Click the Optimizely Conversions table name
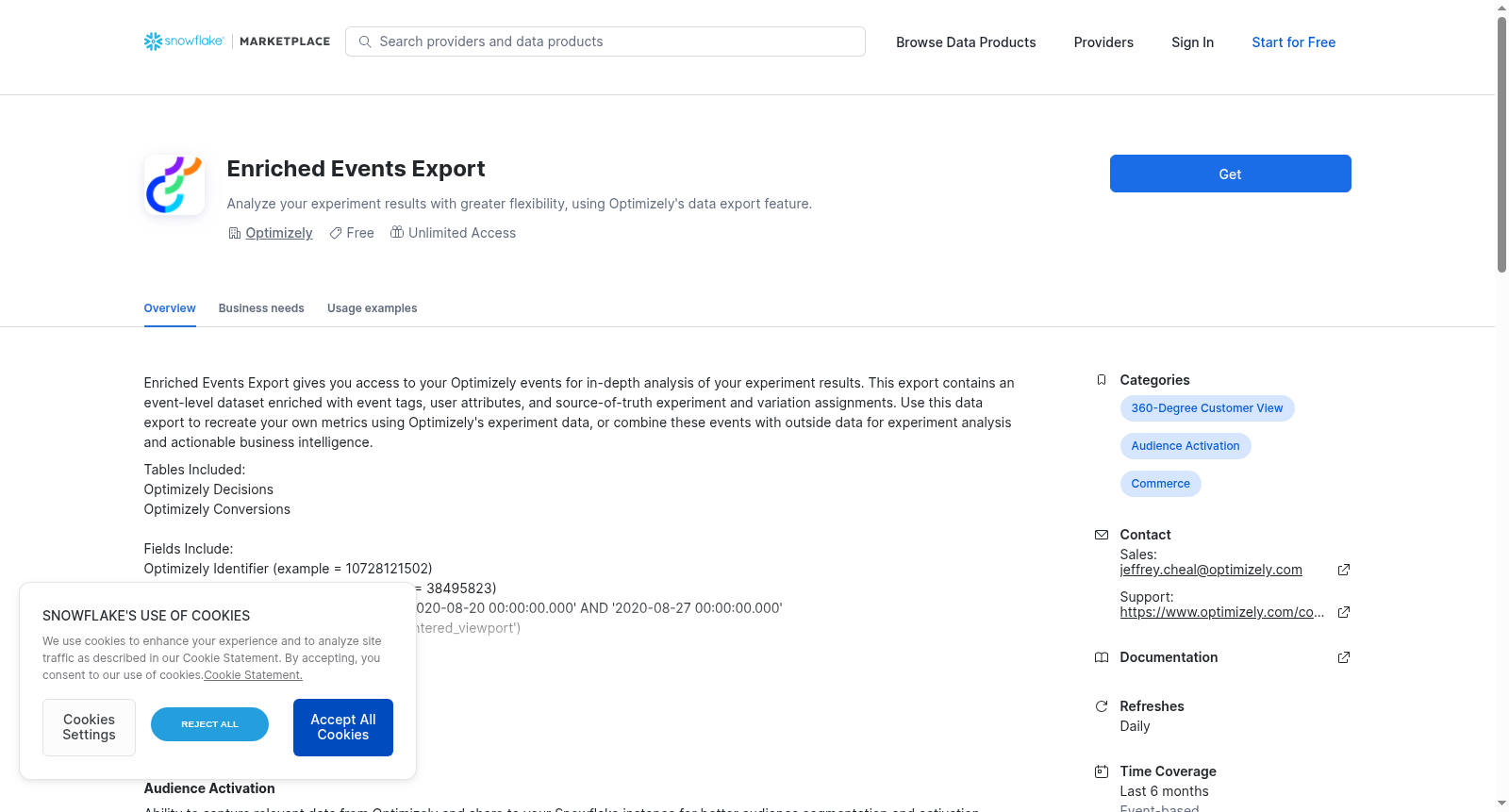1509x812 pixels. 217,509
